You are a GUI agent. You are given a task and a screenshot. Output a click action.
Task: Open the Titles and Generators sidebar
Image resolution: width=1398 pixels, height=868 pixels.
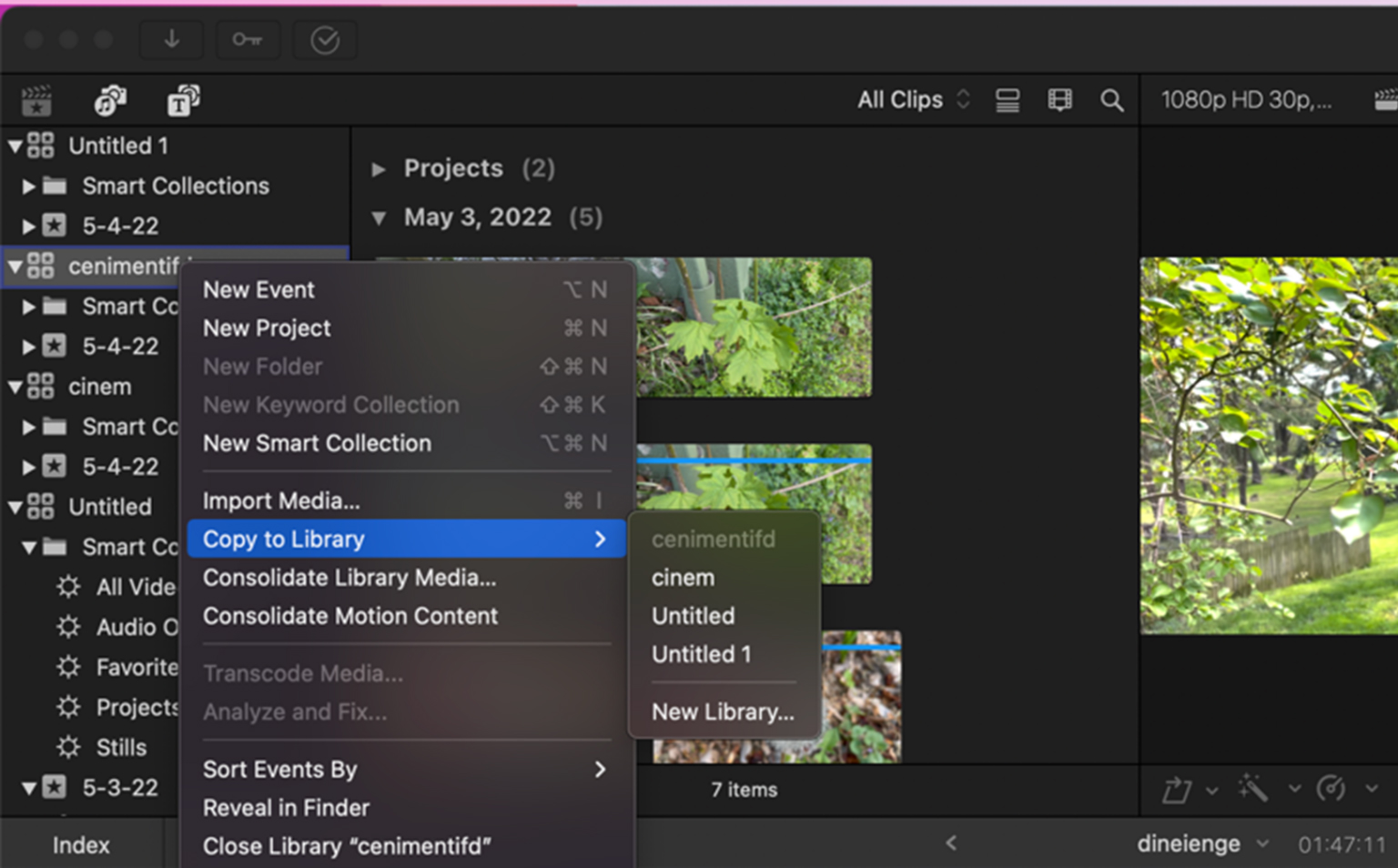click(x=183, y=100)
